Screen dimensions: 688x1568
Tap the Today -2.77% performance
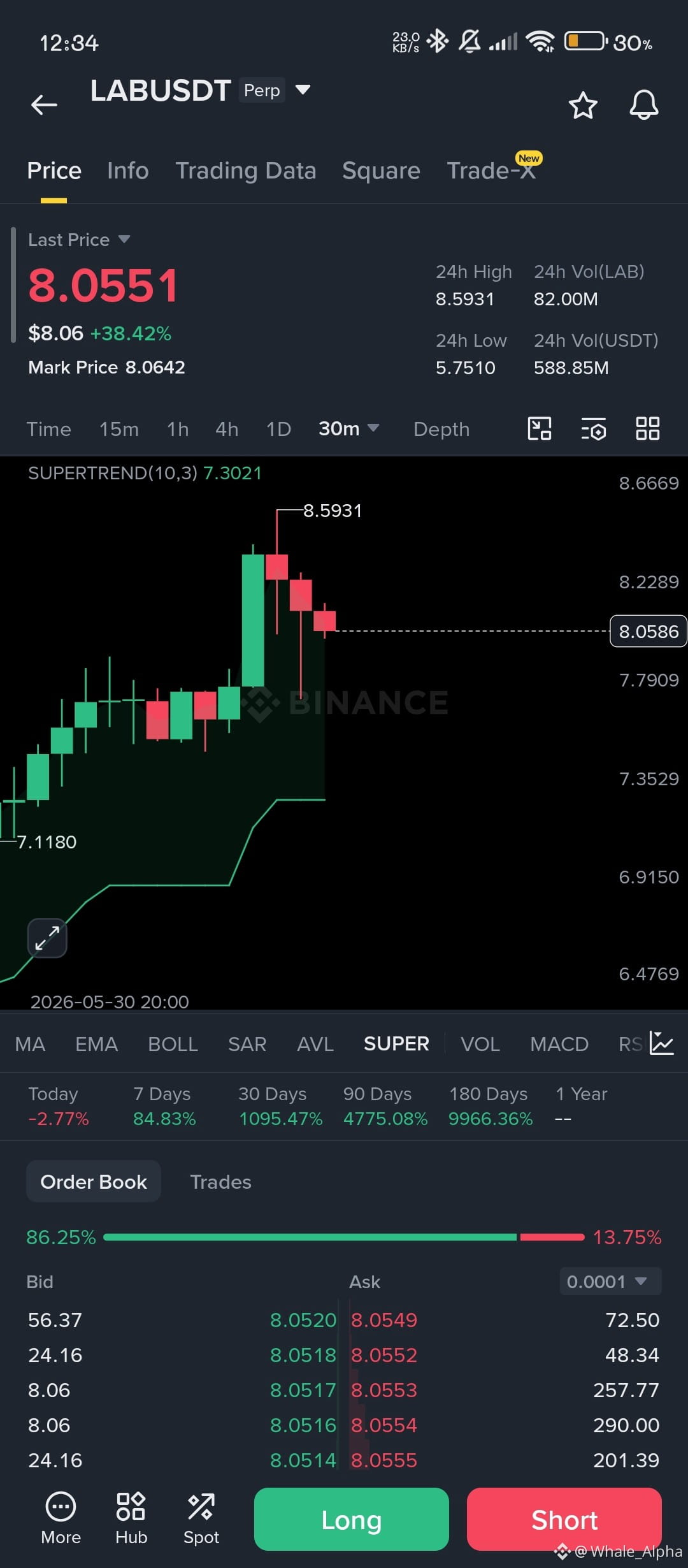59,1119
